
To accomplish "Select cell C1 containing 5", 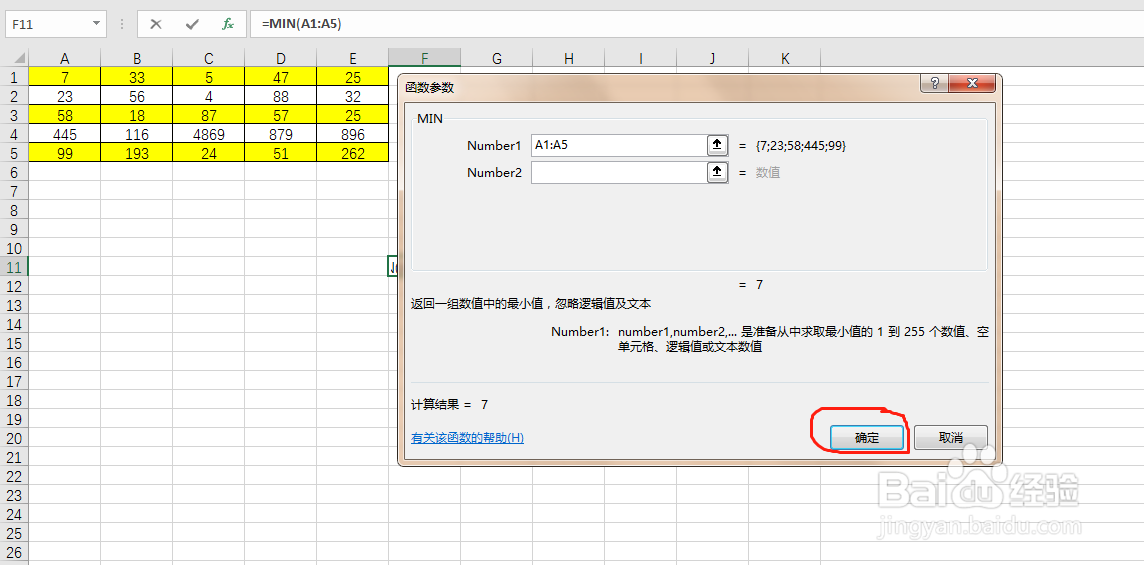I will (x=209, y=77).
